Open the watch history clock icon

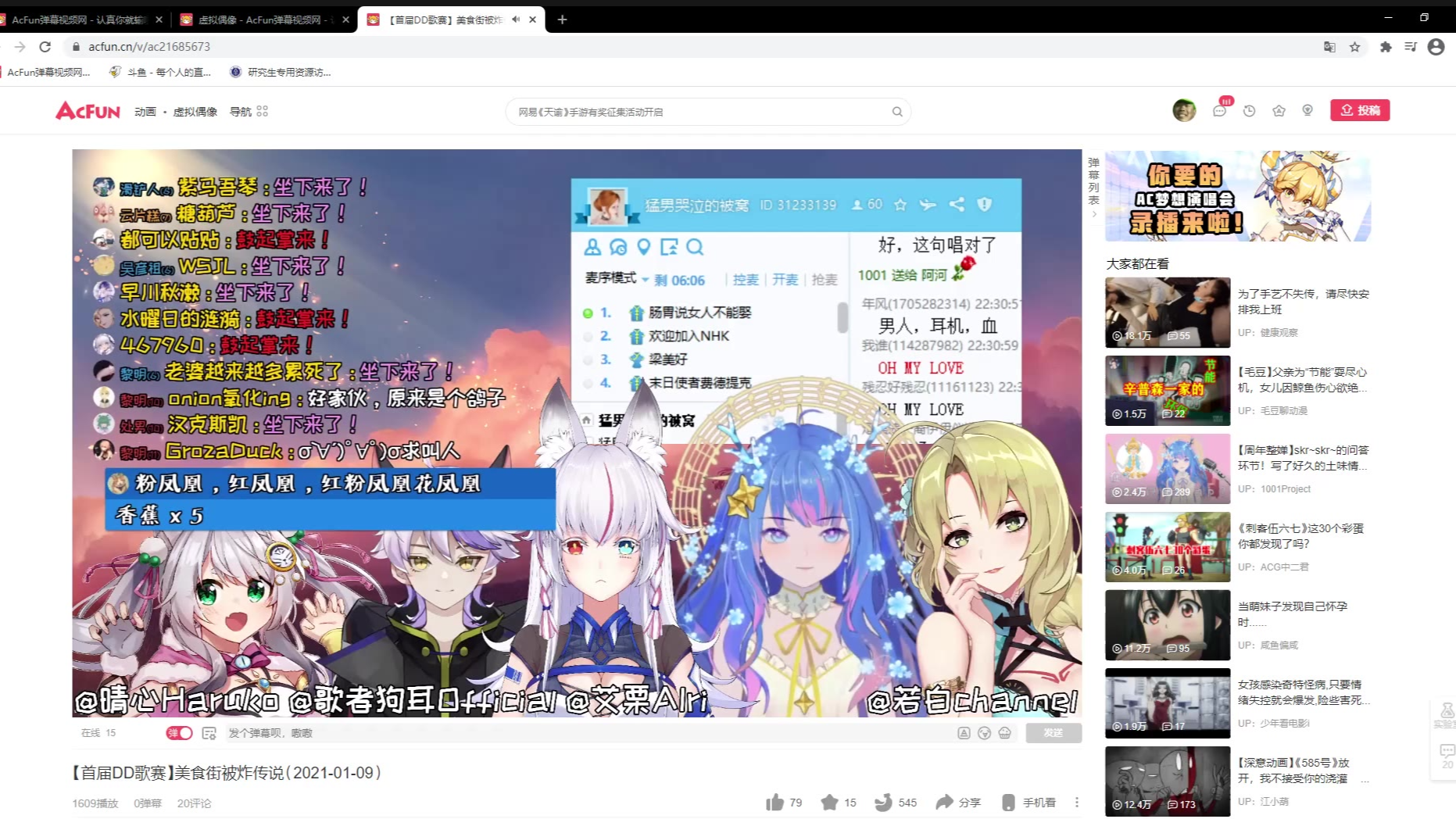(1249, 111)
